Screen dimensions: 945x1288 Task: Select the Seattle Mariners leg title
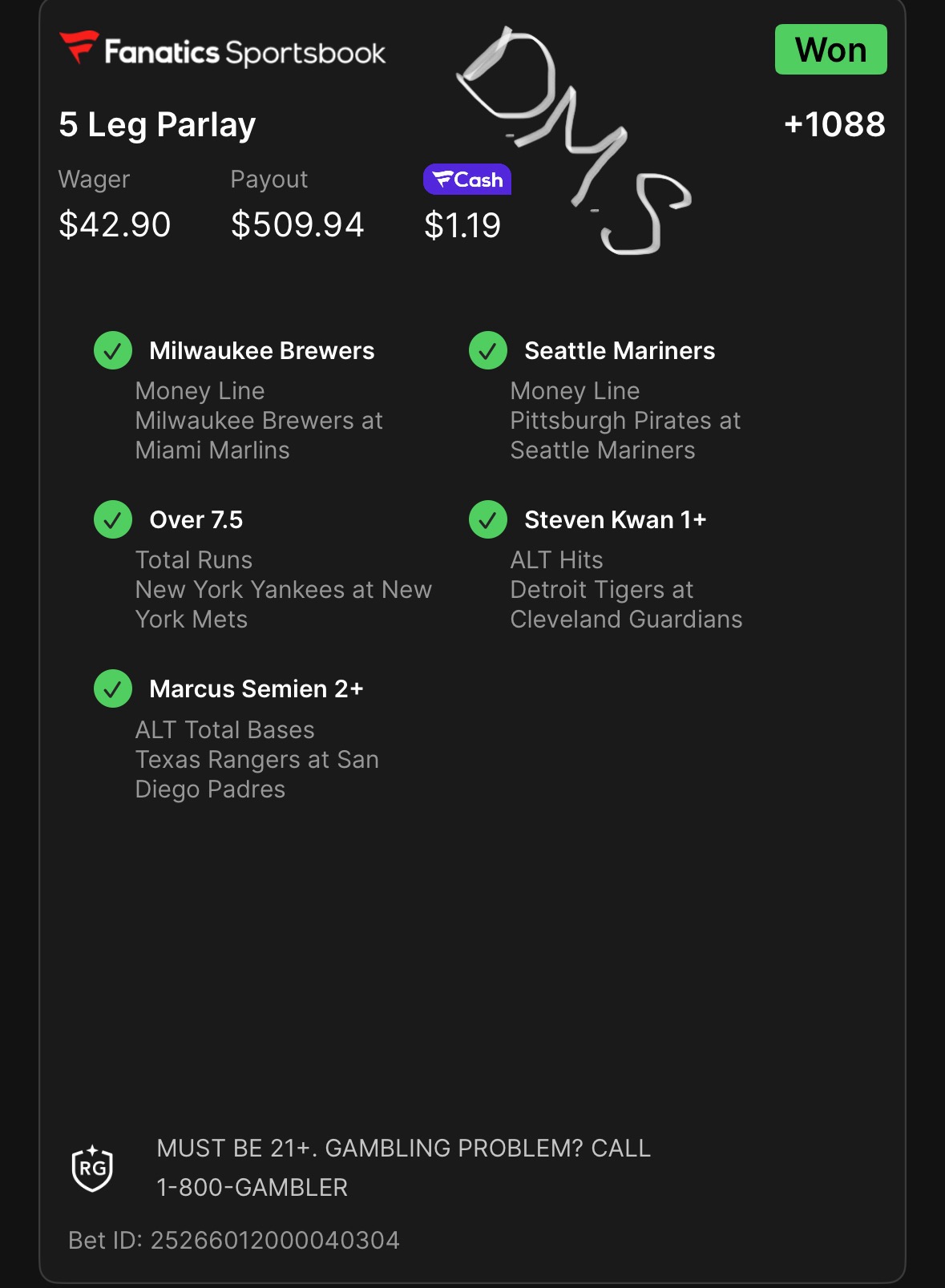click(620, 351)
